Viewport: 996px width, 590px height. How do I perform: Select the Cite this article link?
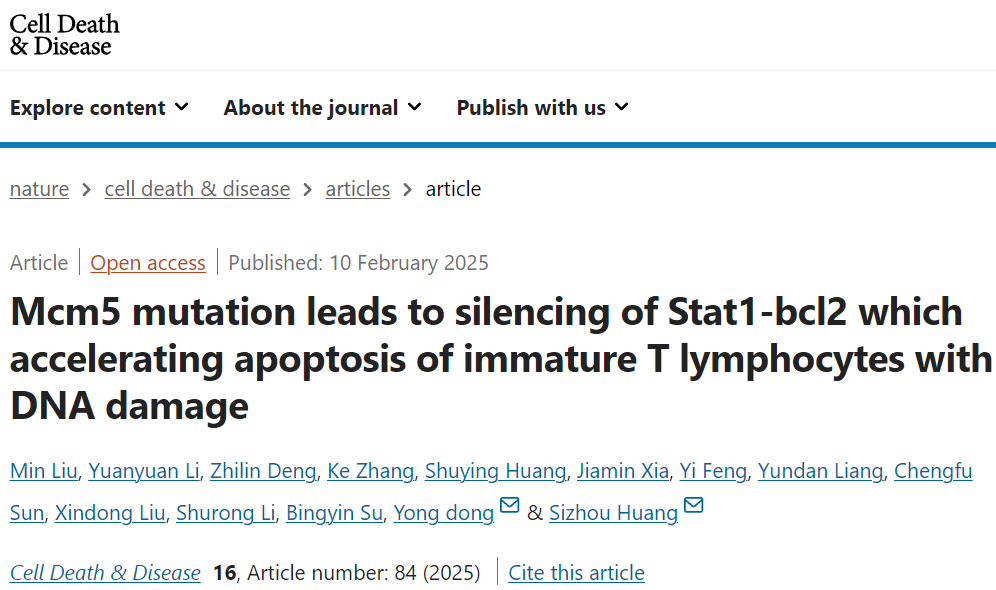[x=576, y=573]
